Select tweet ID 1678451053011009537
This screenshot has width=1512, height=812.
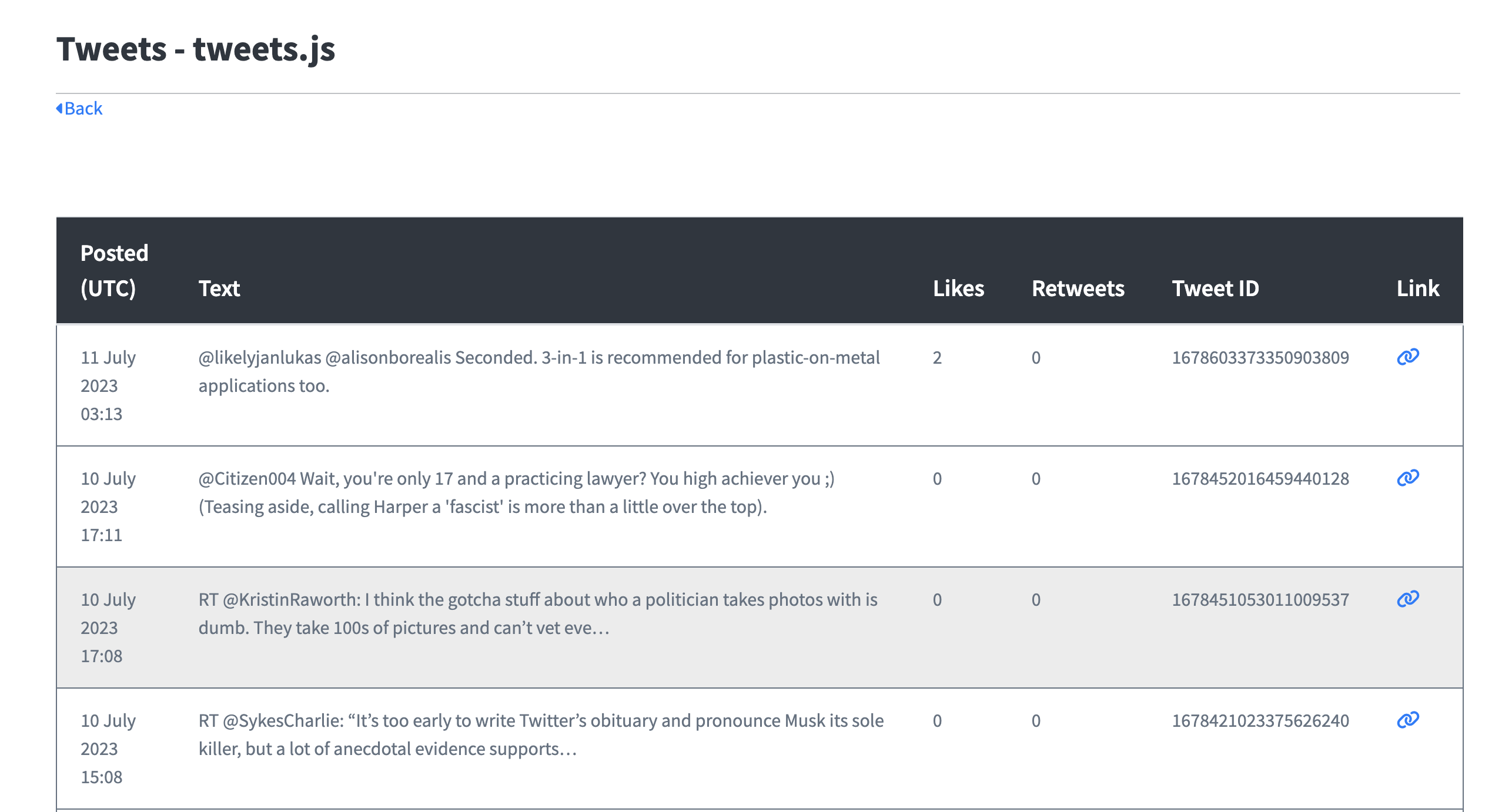click(1260, 600)
